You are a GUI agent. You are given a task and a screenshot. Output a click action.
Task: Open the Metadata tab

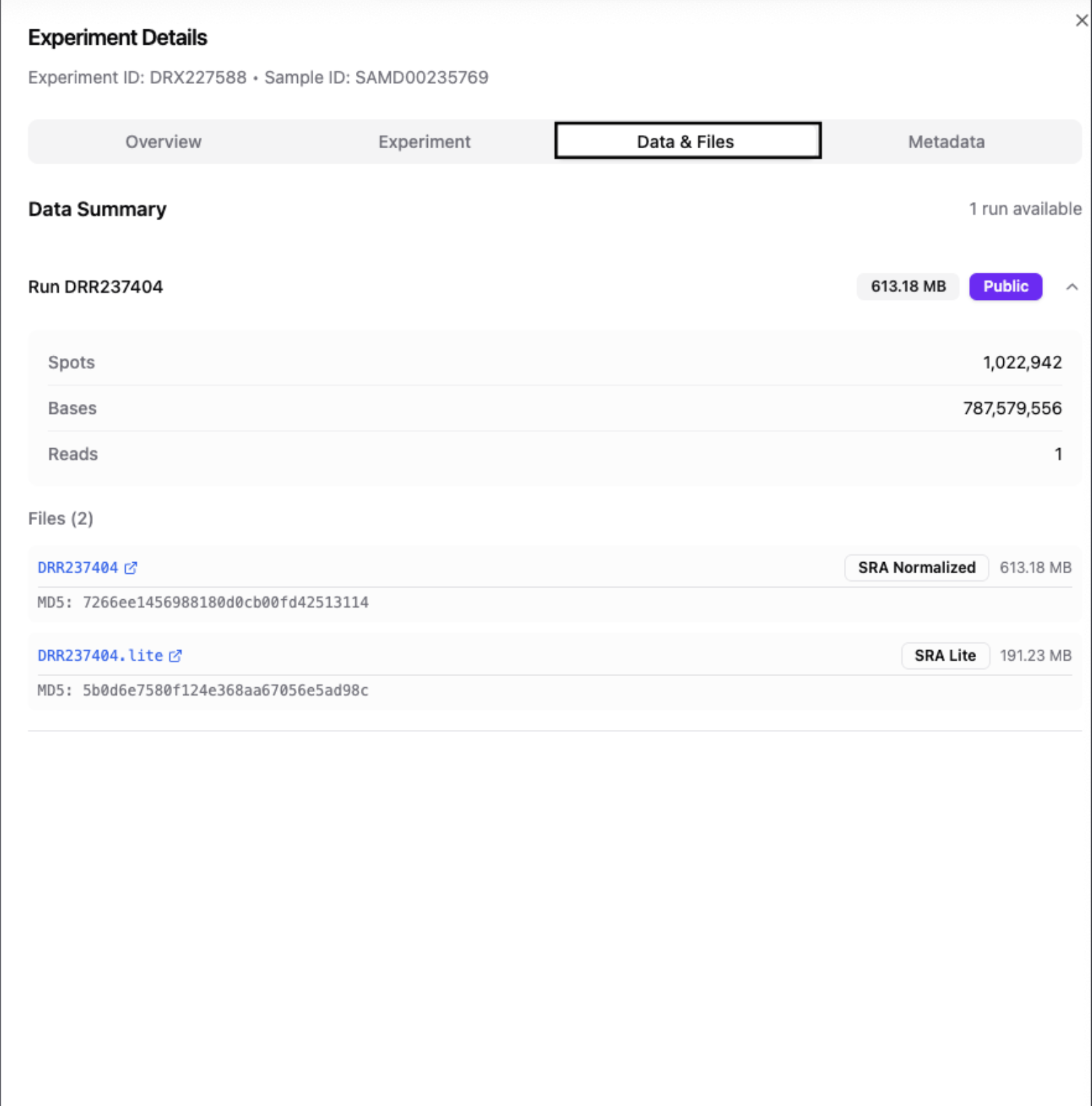[946, 142]
